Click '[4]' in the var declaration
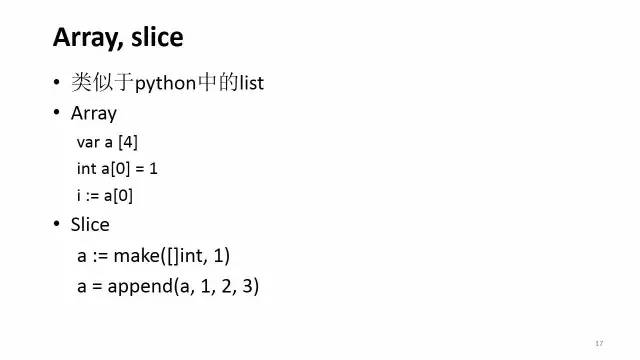The image size is (640, 360). coord(128,142)
